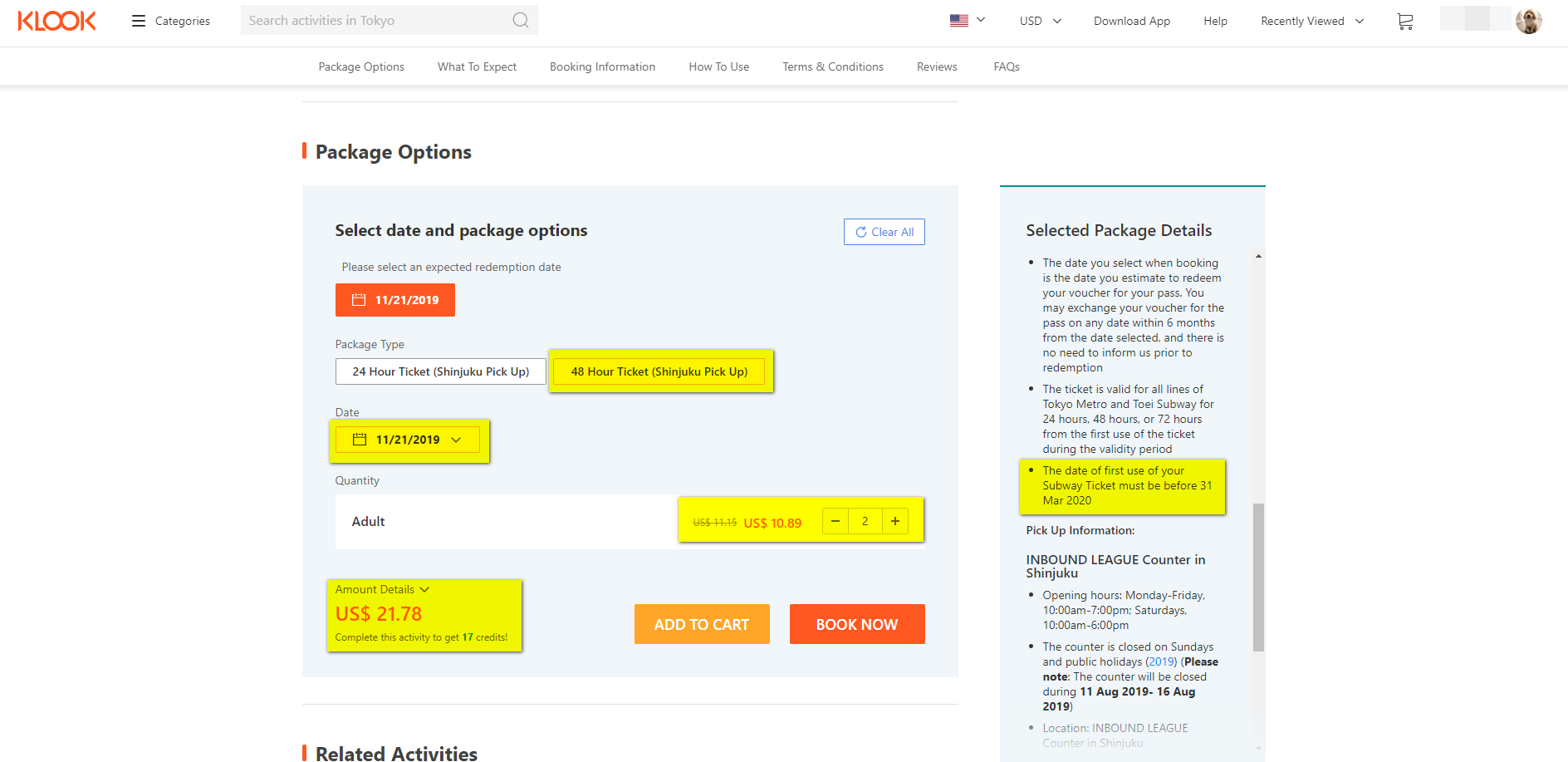The height and width of the screenshot is (762, 1568).
Task: Click the adult quantity value field
Action: (865, 521)
